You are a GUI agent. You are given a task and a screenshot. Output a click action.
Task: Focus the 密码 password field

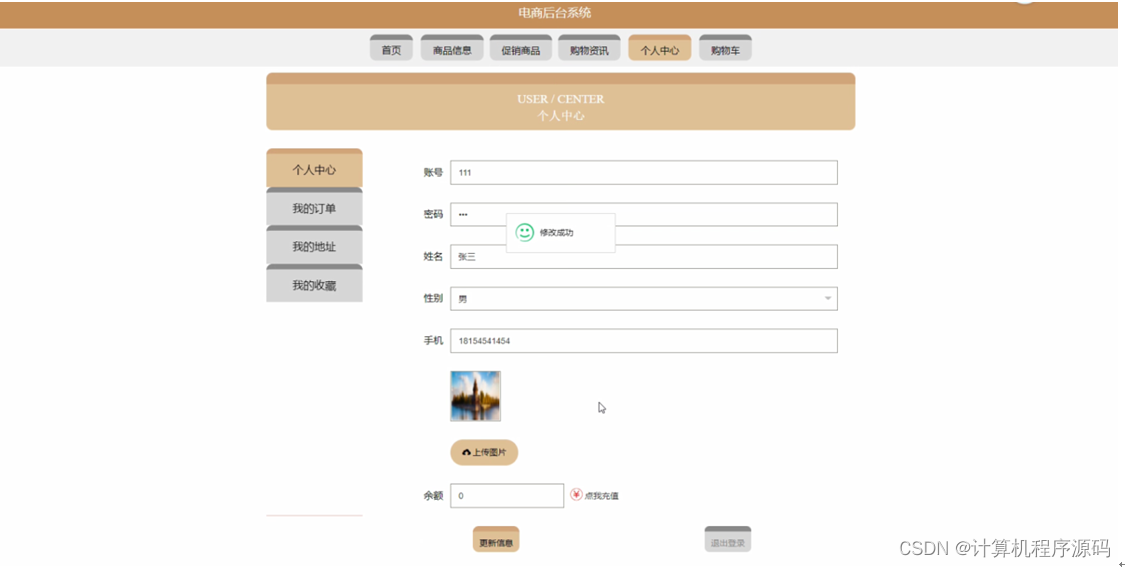click(644, 214)
